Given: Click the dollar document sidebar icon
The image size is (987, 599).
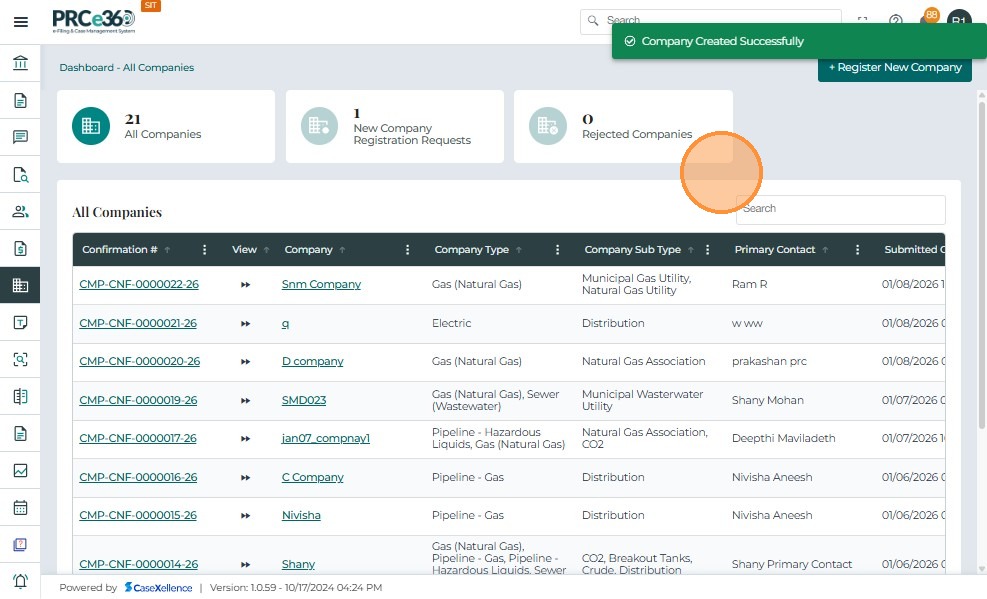Looking at the screenshot, I should point(20,248).
